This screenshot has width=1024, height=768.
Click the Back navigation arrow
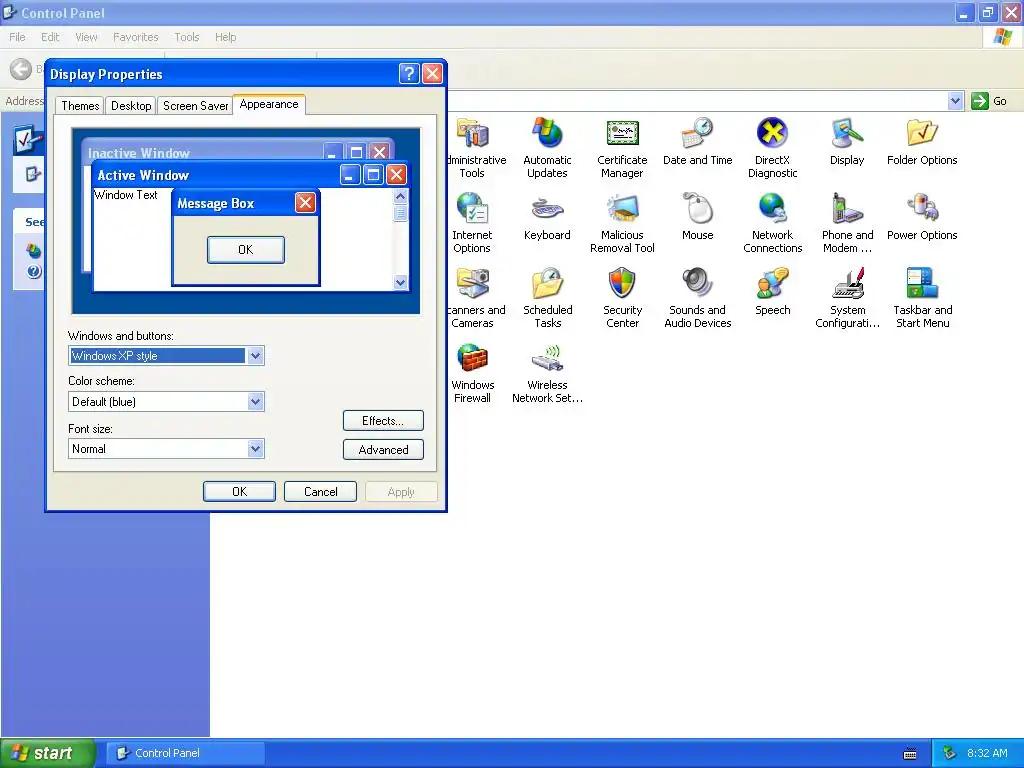pos(21,69)
